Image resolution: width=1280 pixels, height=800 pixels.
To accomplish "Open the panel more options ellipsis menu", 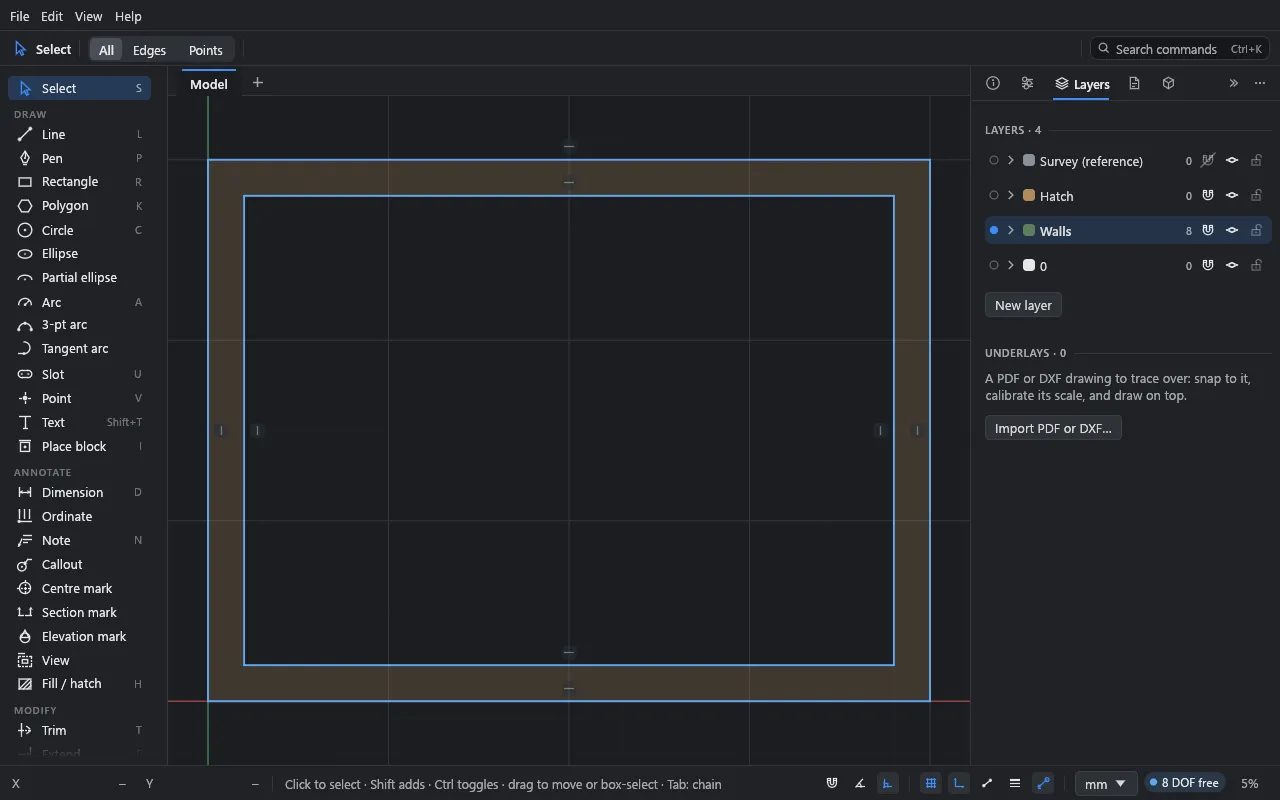I will [1260, 84].
